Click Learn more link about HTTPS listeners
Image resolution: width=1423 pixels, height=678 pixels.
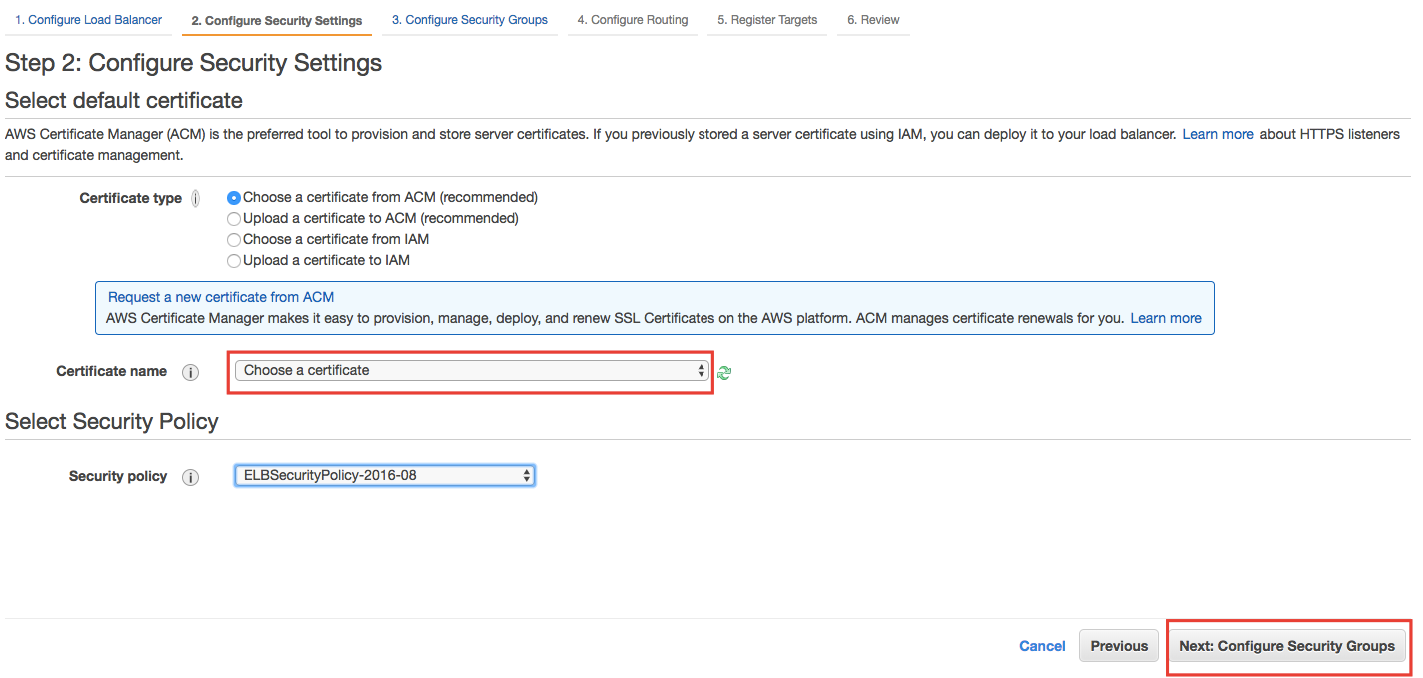[1218, 134]
